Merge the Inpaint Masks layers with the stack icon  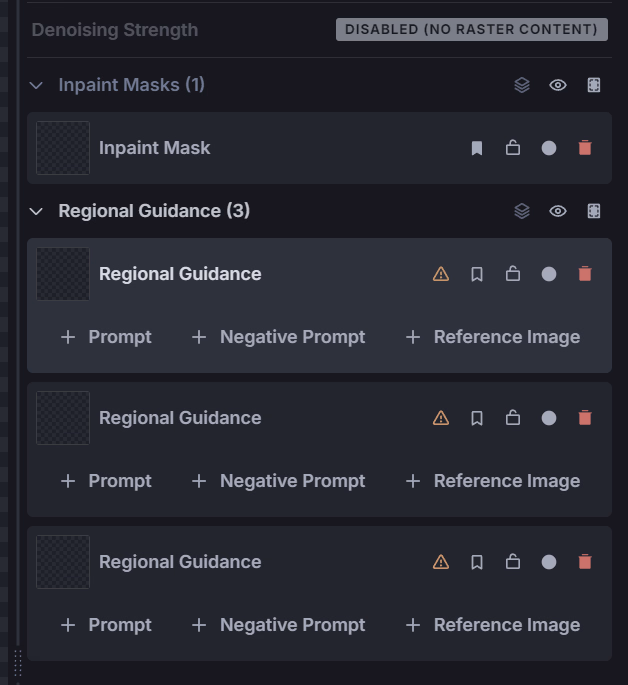coord(522,85)
